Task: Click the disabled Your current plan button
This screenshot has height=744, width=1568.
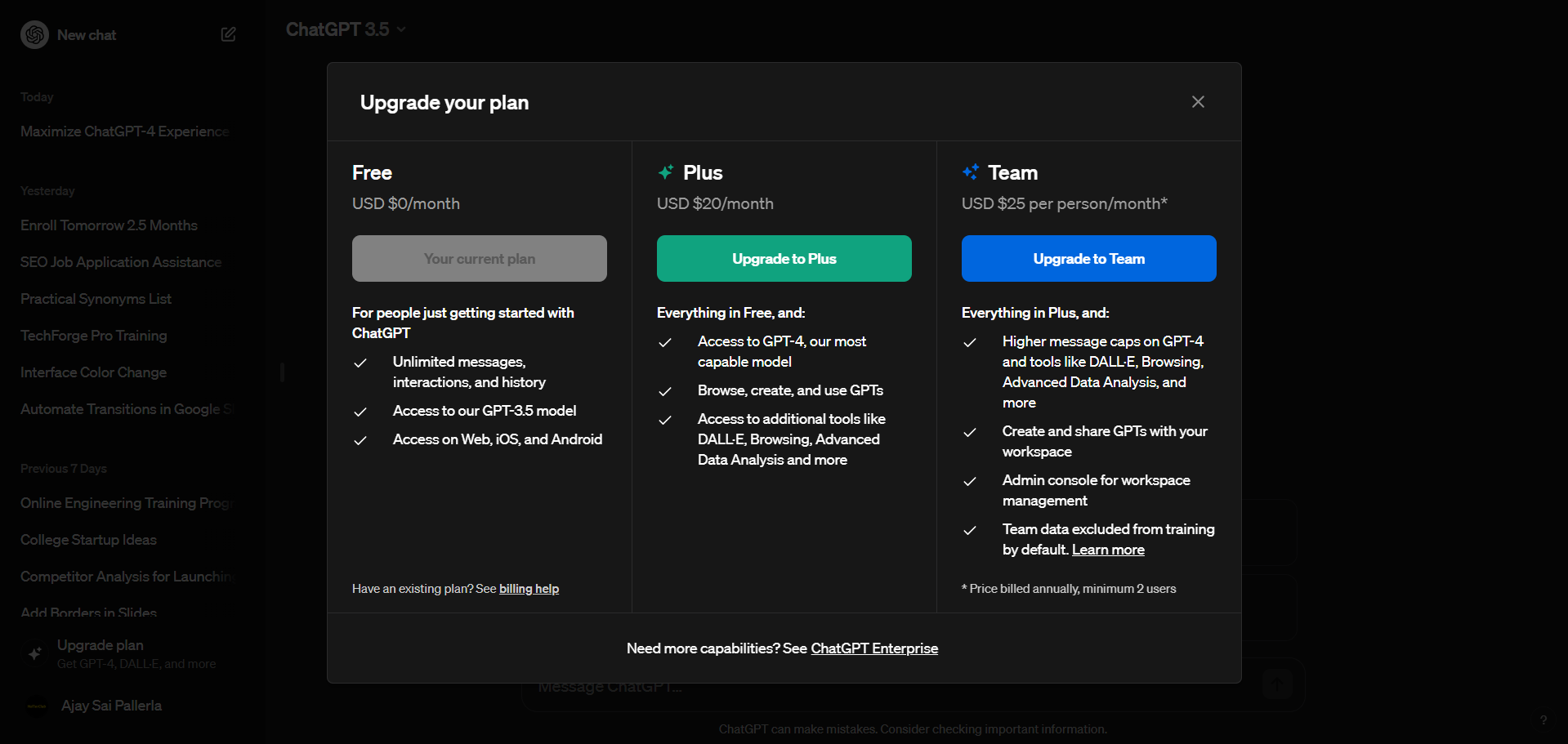Action: tap(479, 259)
